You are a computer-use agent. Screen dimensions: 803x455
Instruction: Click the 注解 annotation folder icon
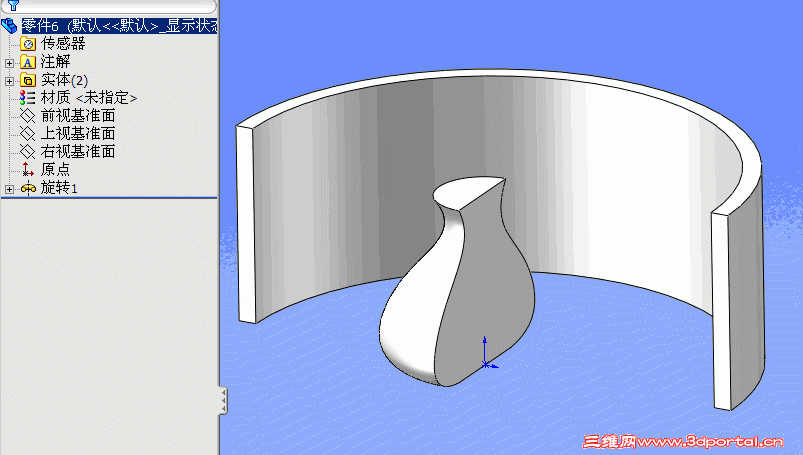pos(28,63)
